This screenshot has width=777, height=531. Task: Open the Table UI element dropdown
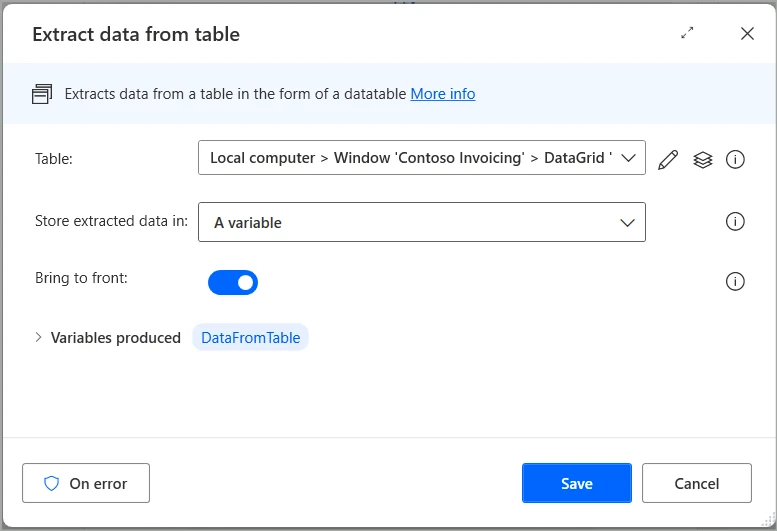410,158
